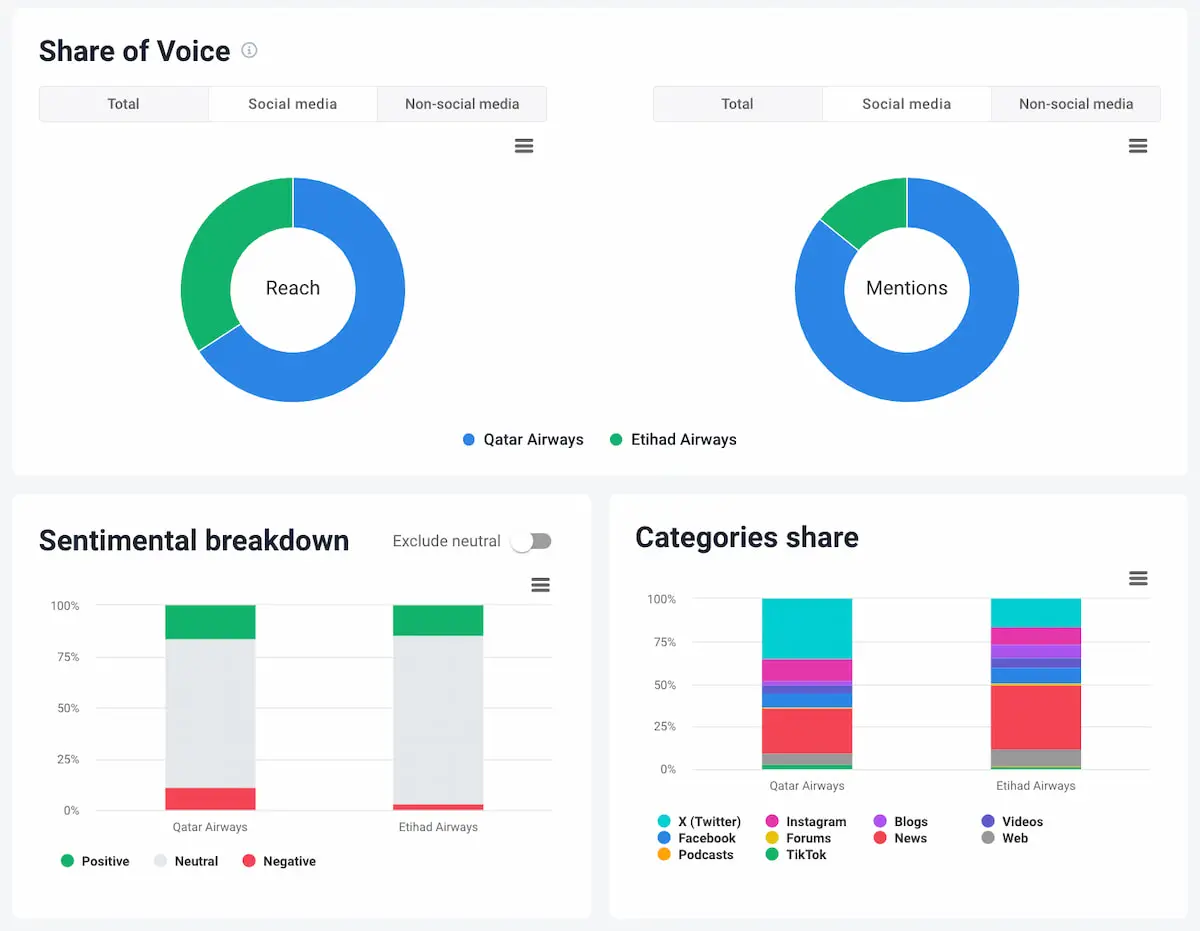Screen dimensions: 1200x931
Task: Open the Reach chart export menu
Action: point(524,146)
